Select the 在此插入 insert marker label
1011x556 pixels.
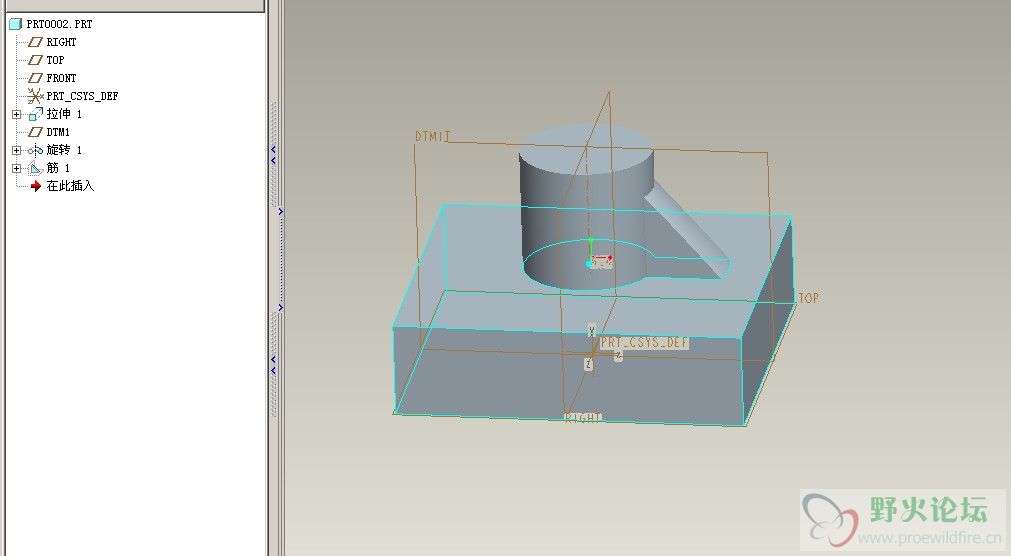pos(70,186)
